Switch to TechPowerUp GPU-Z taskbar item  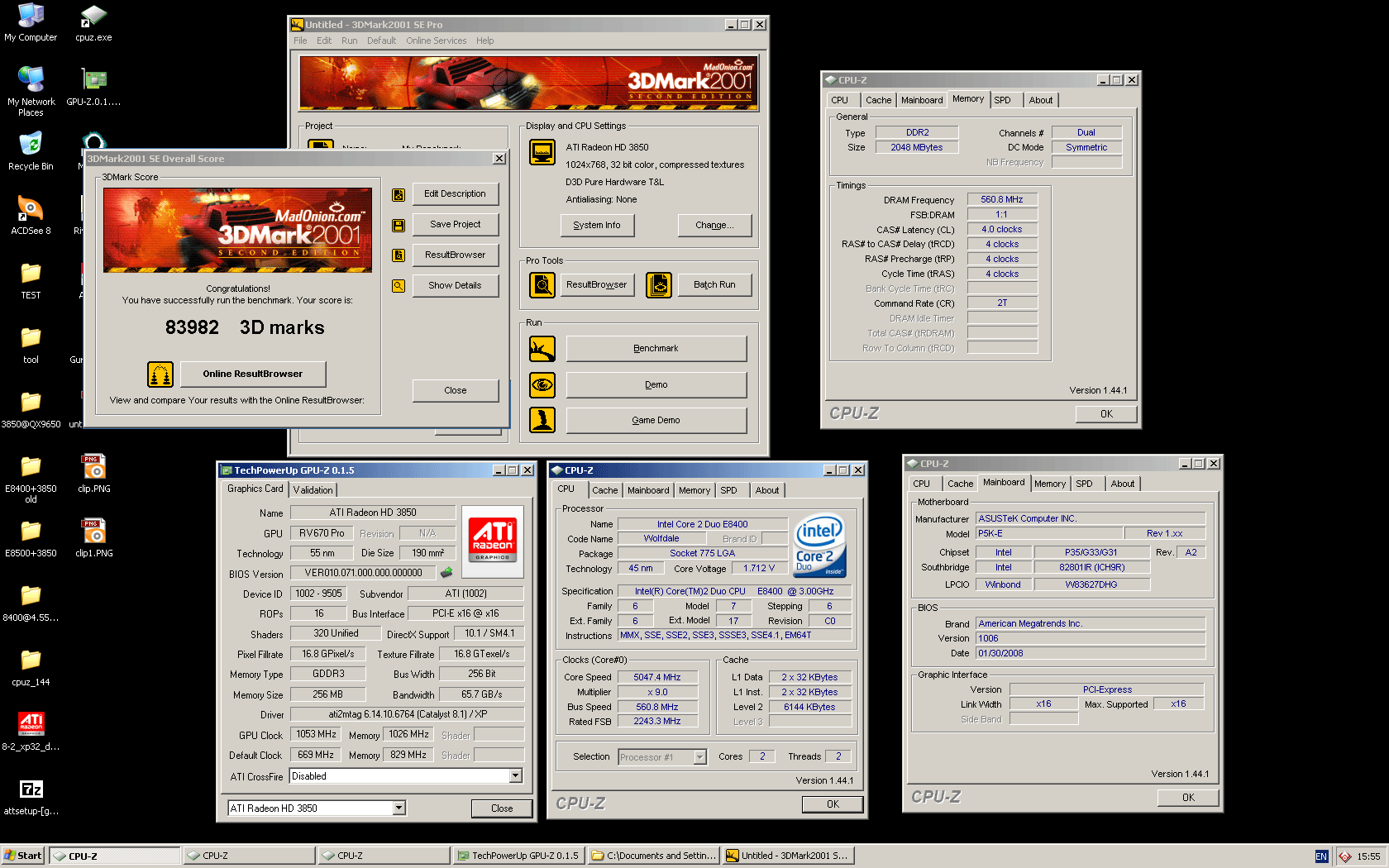[519, 856]
